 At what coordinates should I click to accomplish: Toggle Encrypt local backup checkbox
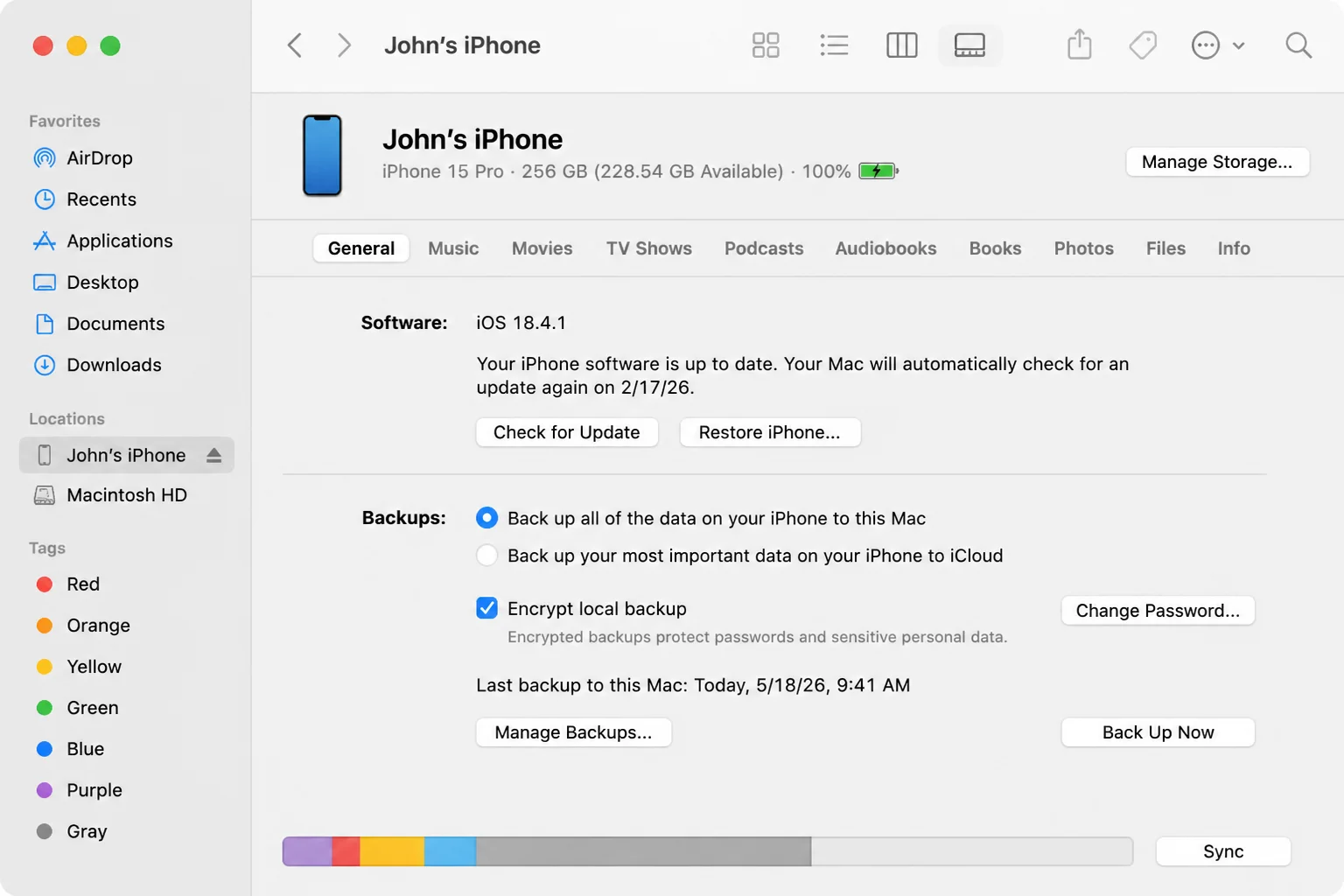[487, 608]
